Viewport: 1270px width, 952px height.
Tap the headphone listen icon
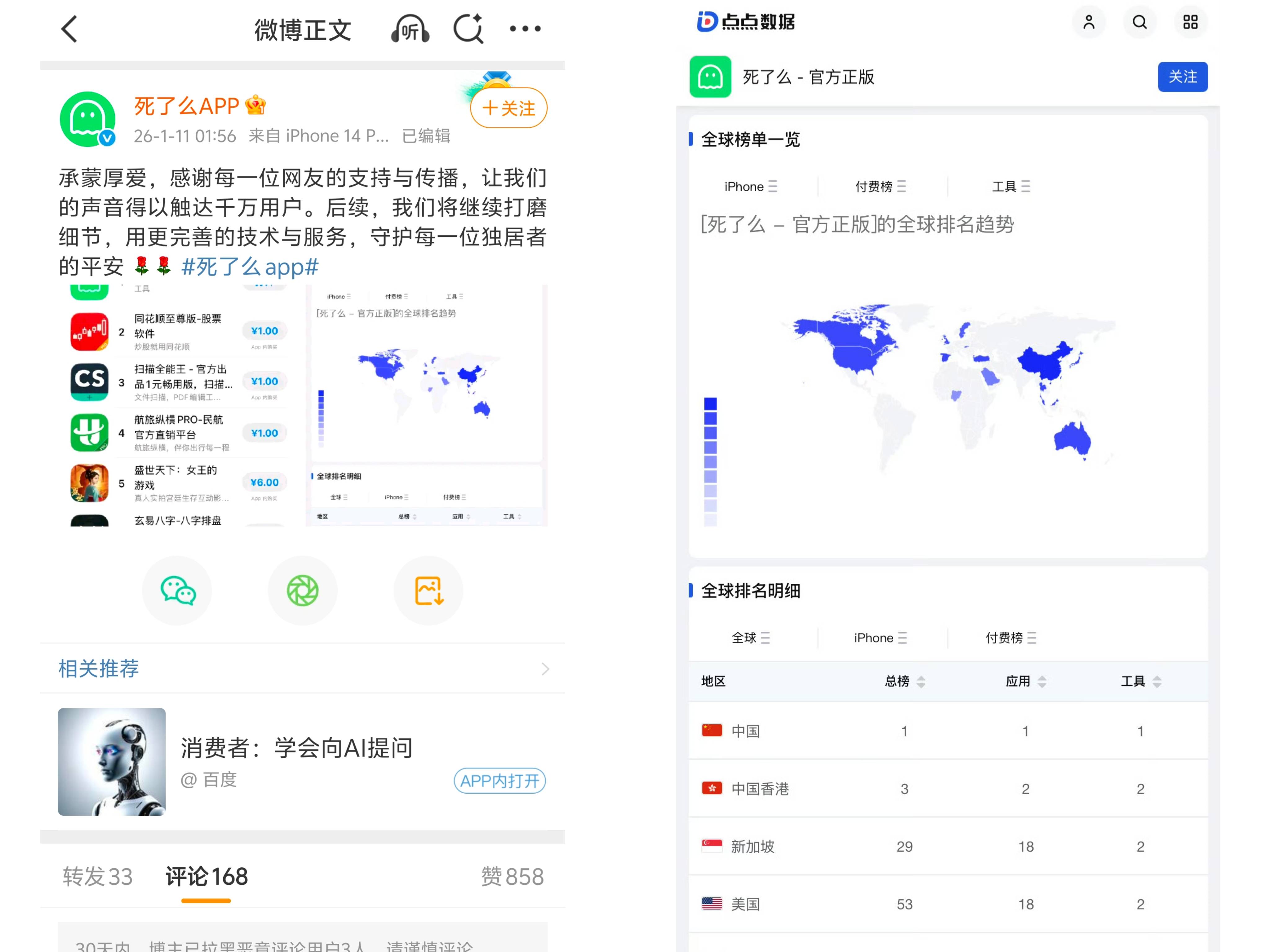(410, 29)
